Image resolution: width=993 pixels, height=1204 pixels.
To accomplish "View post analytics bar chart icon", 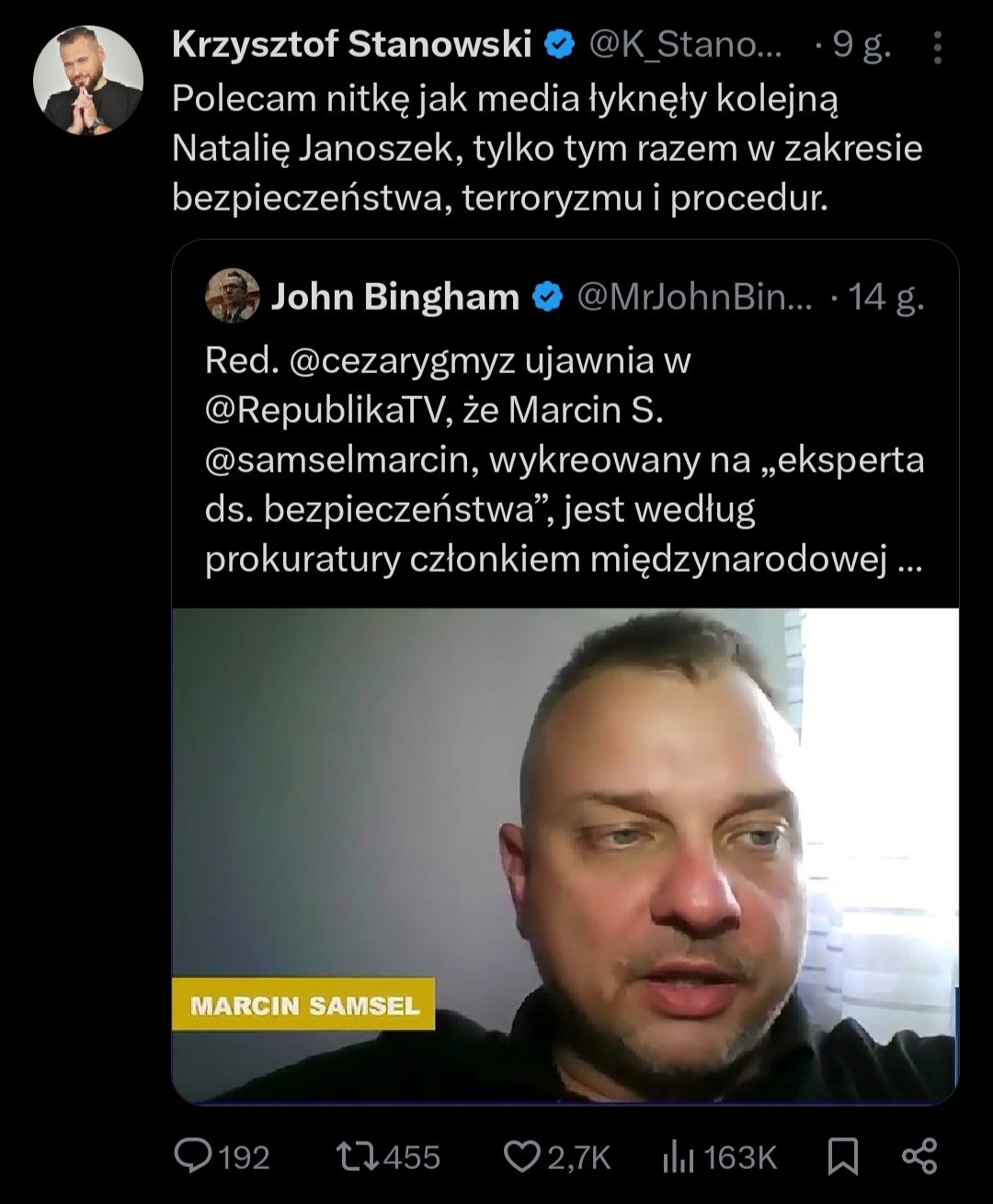I will tap(679, 1156).
